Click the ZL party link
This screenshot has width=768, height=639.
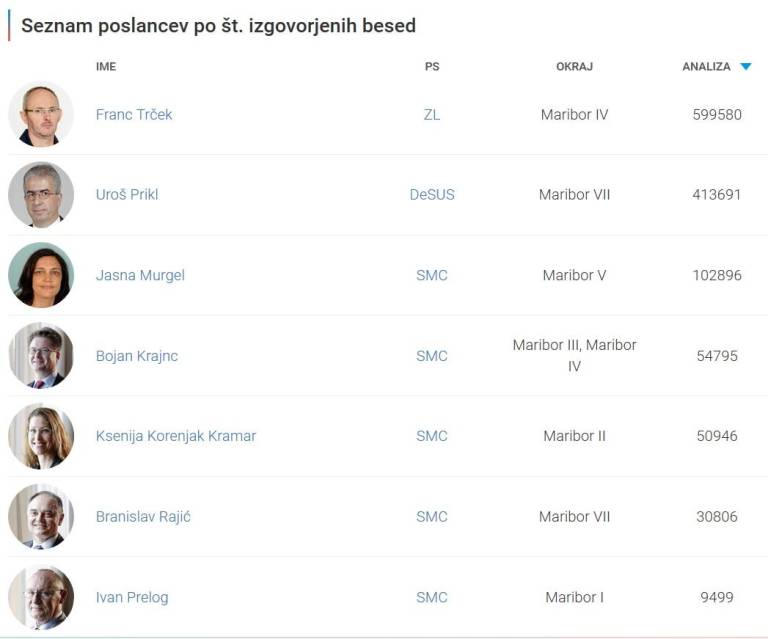(x=432, y=115)
